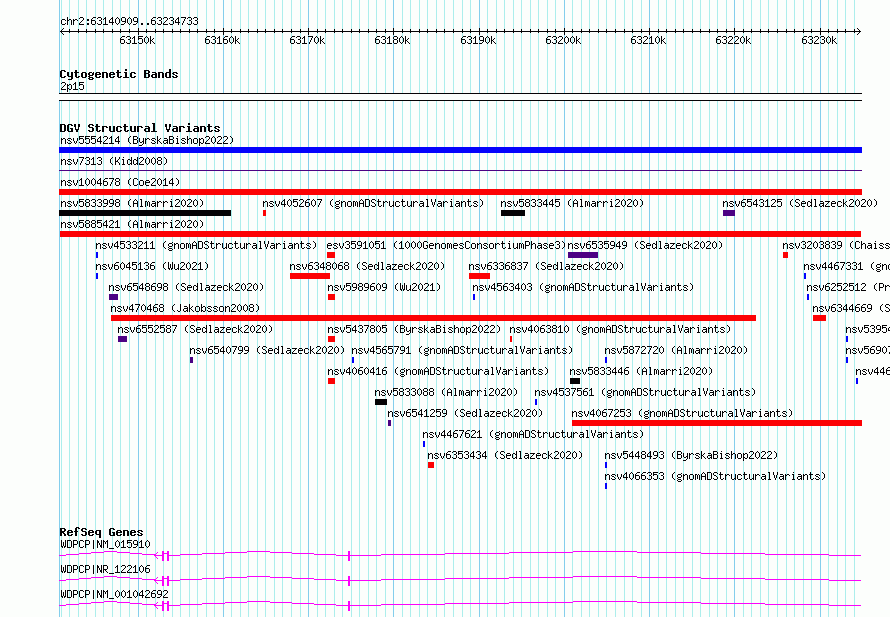Screen dimensions: 890x617
Task: Open nsv4066353 gnomAD variant label
Action: pos(715,476)
